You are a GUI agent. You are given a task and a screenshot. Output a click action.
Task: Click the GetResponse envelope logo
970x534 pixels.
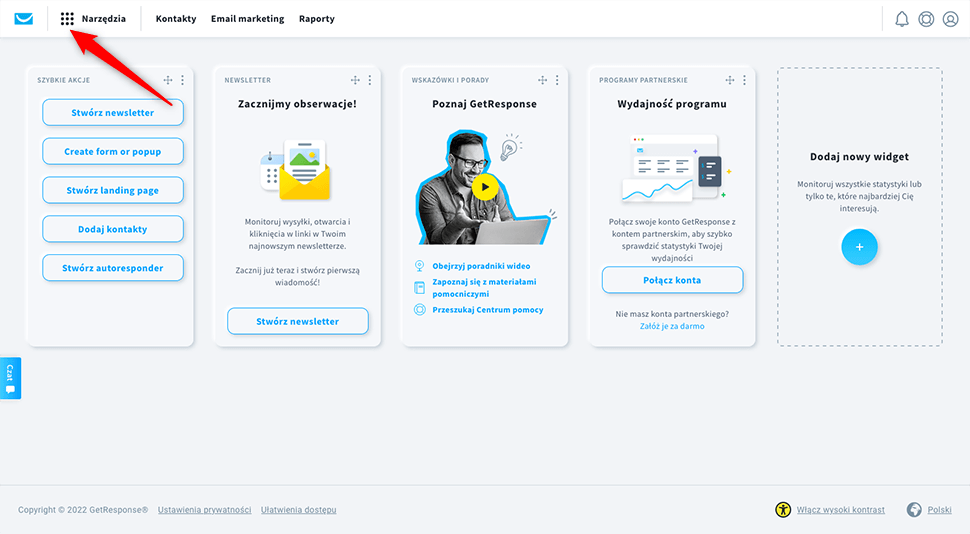tap(24, 19)
